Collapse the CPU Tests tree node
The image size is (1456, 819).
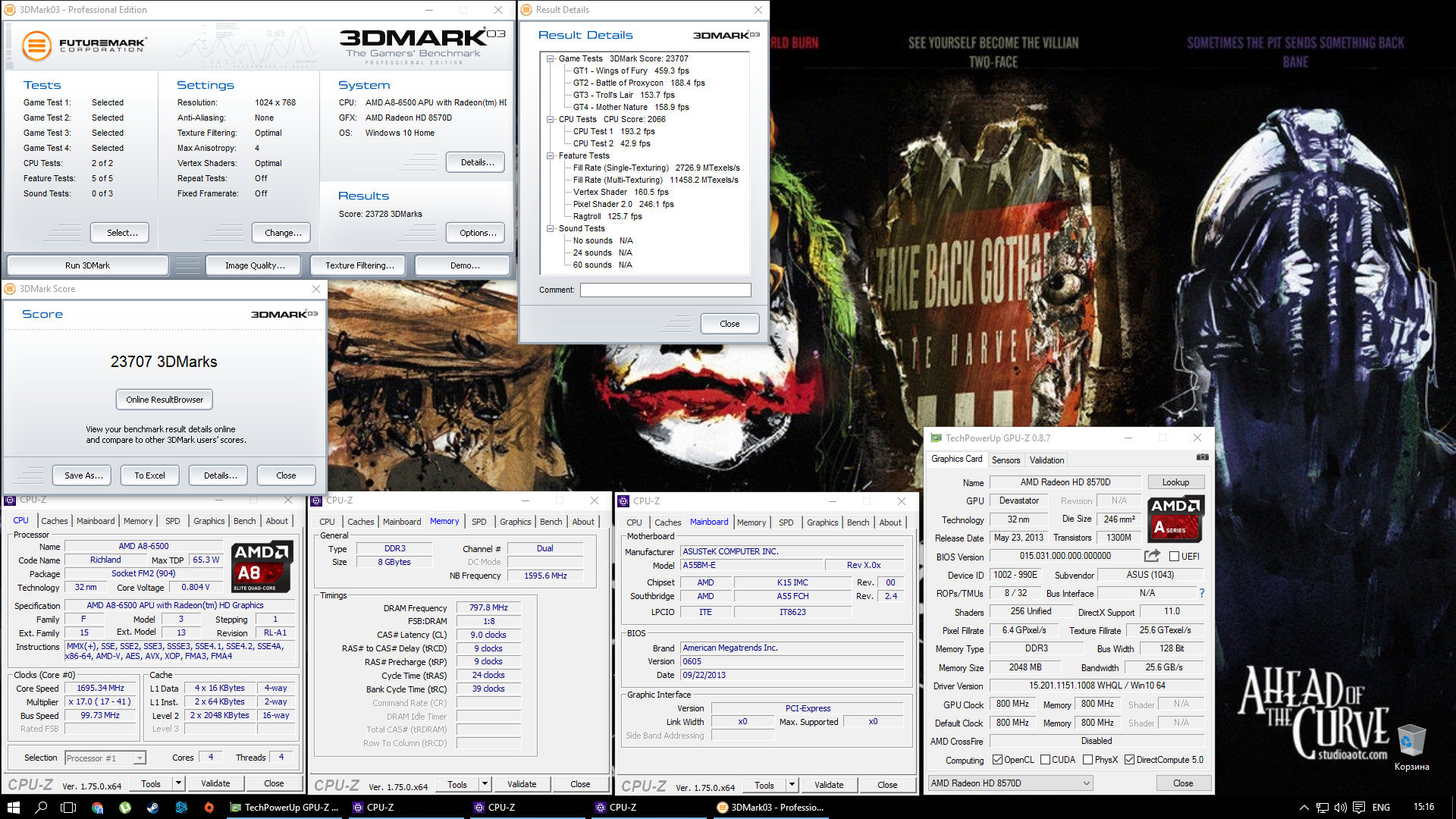551,119
